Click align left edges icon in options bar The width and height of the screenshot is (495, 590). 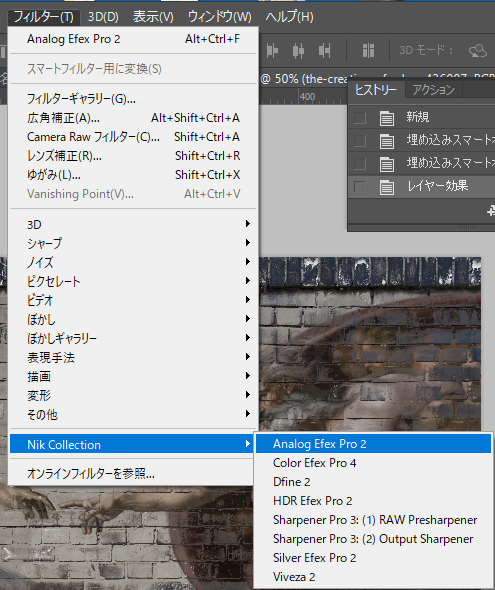(x=272, y=50)
